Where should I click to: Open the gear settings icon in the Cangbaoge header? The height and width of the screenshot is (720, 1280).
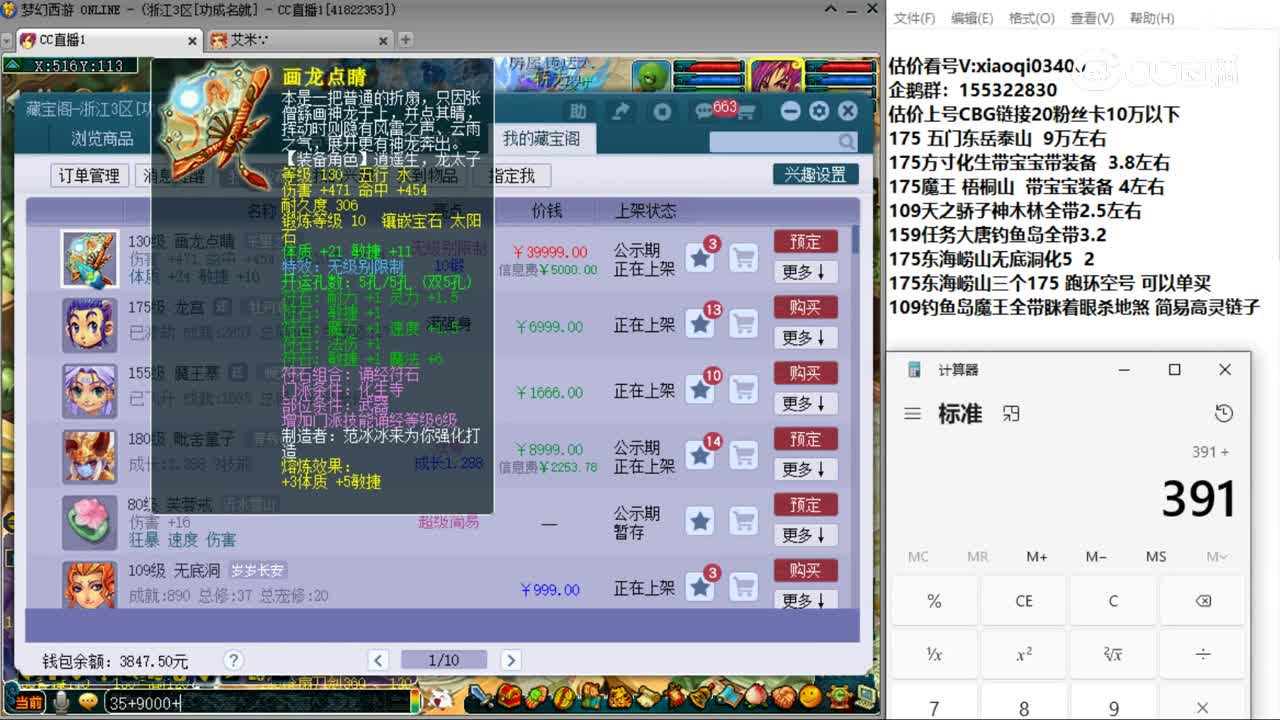tap(820, 111)
